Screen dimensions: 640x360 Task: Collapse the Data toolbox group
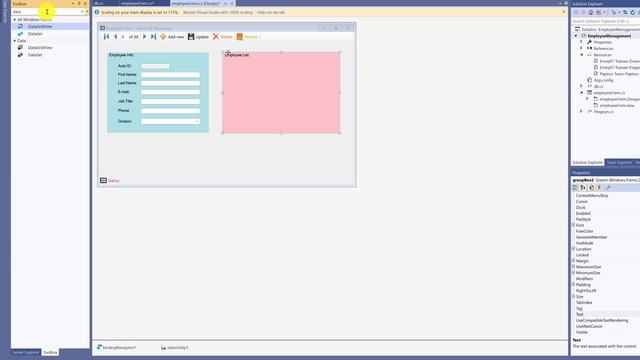(x=15, y=41)
